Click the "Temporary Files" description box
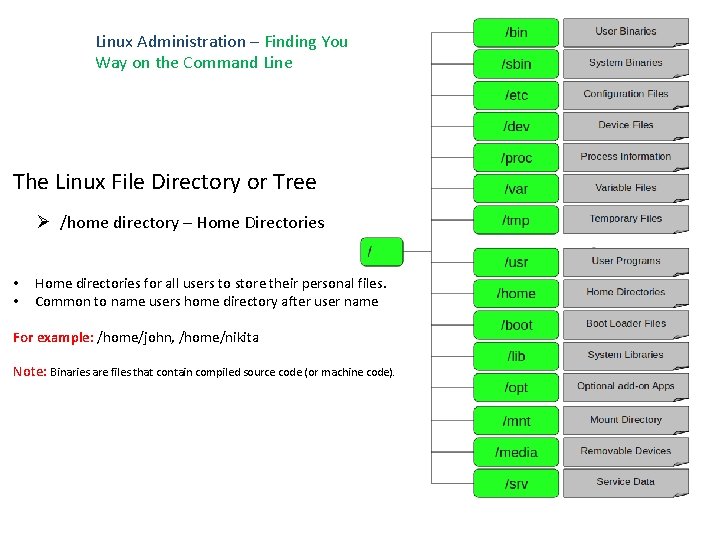This screenshot has height=540, width=720. (x=625, y=219)
